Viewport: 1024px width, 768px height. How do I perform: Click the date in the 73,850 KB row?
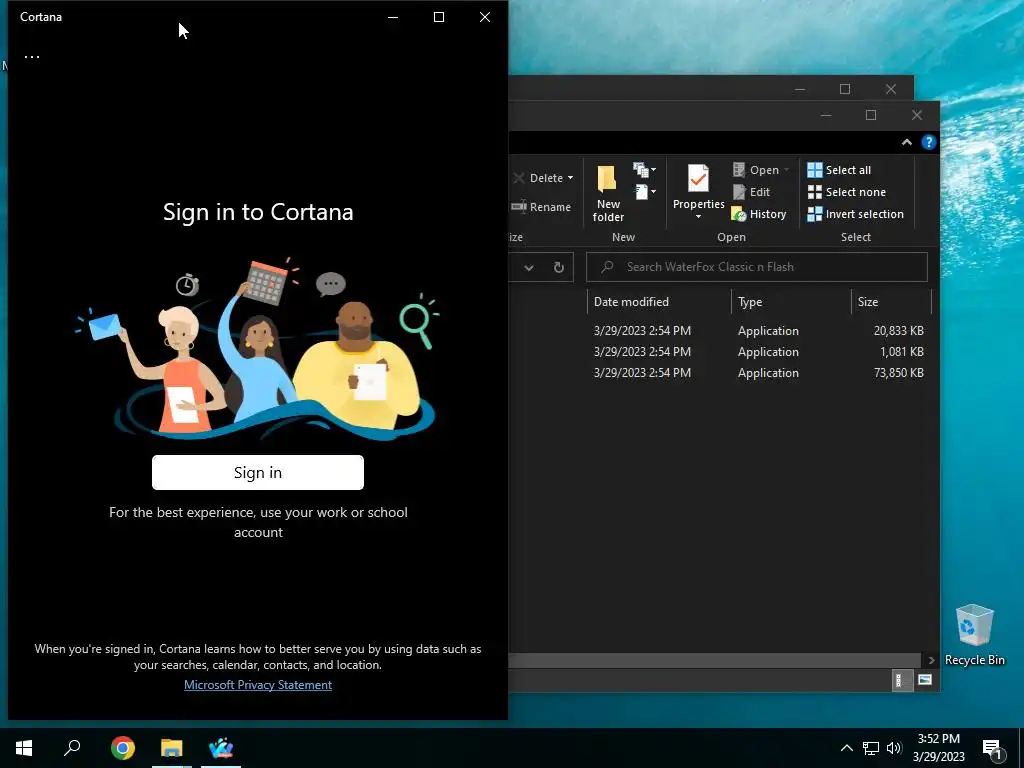point(642,372)
